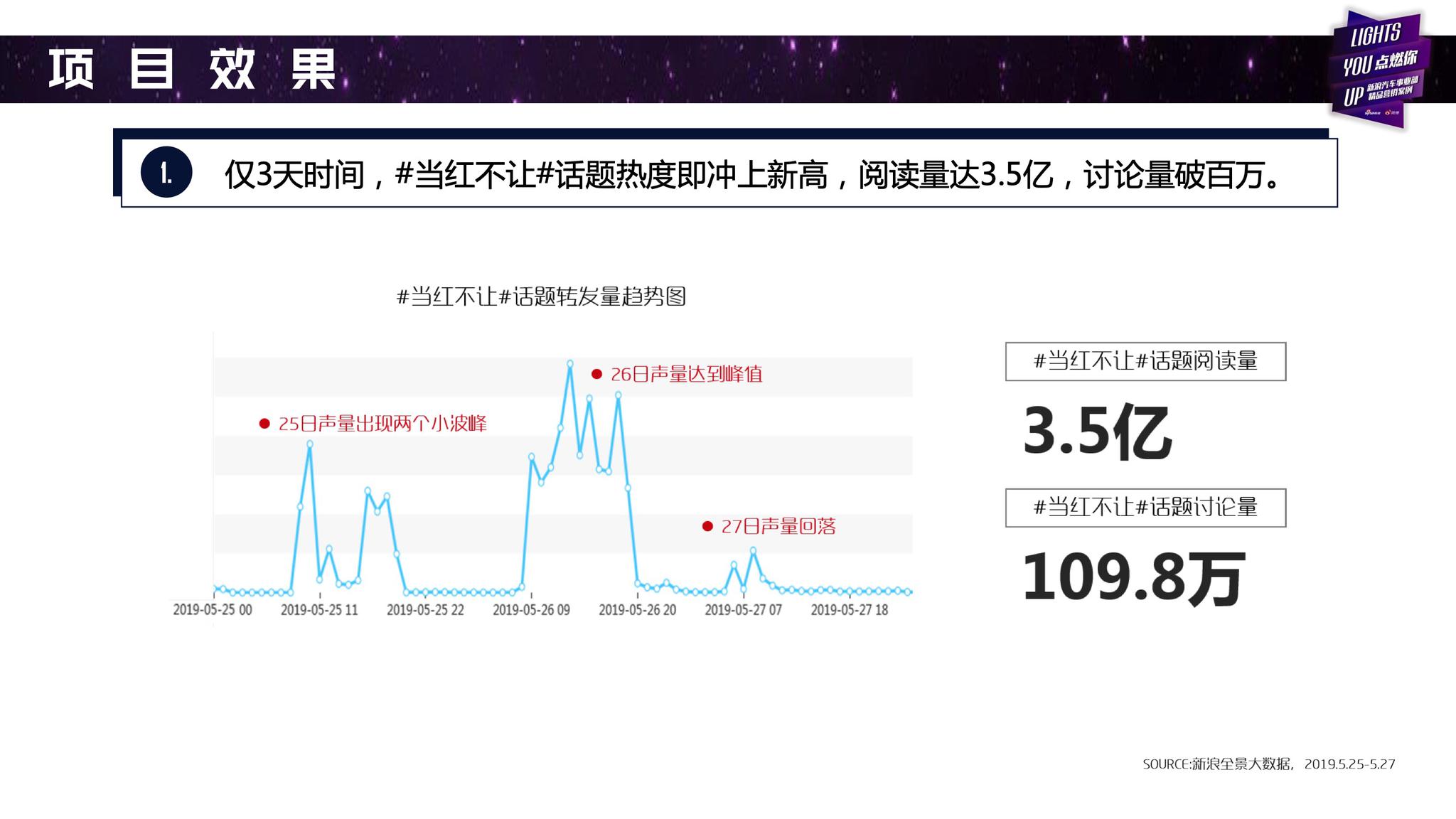1456x819 pixels.
Task: Click the first peak data point on 25th
Action: [309, 444]
